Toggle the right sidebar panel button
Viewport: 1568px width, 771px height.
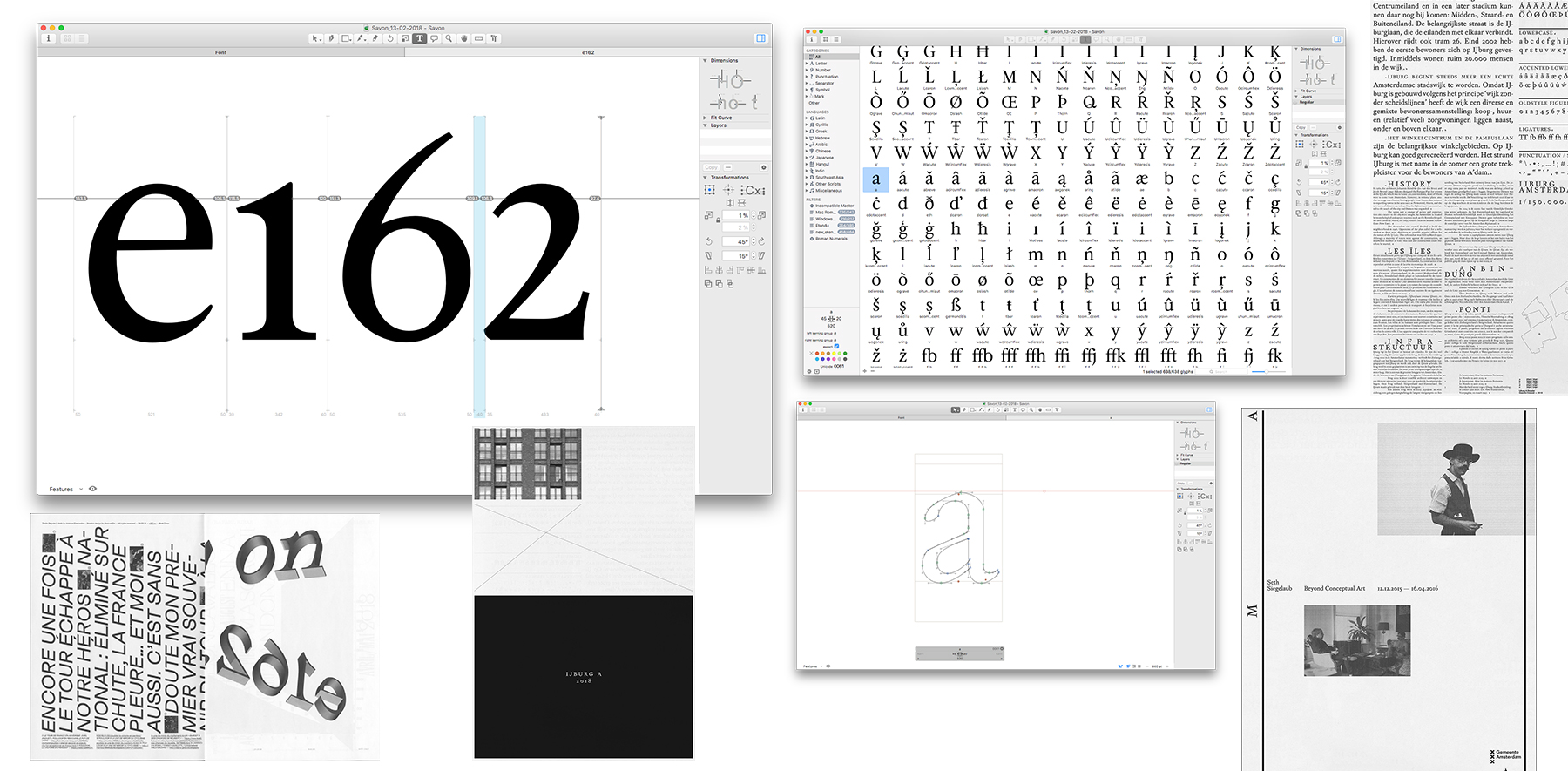tap(760, 38)
